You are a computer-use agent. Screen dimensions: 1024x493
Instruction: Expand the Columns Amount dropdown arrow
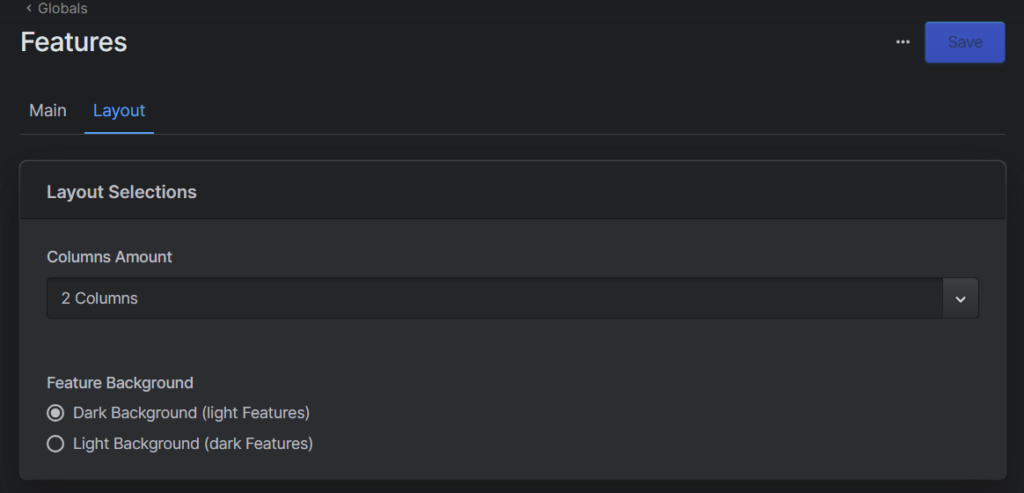pos(960,298)
